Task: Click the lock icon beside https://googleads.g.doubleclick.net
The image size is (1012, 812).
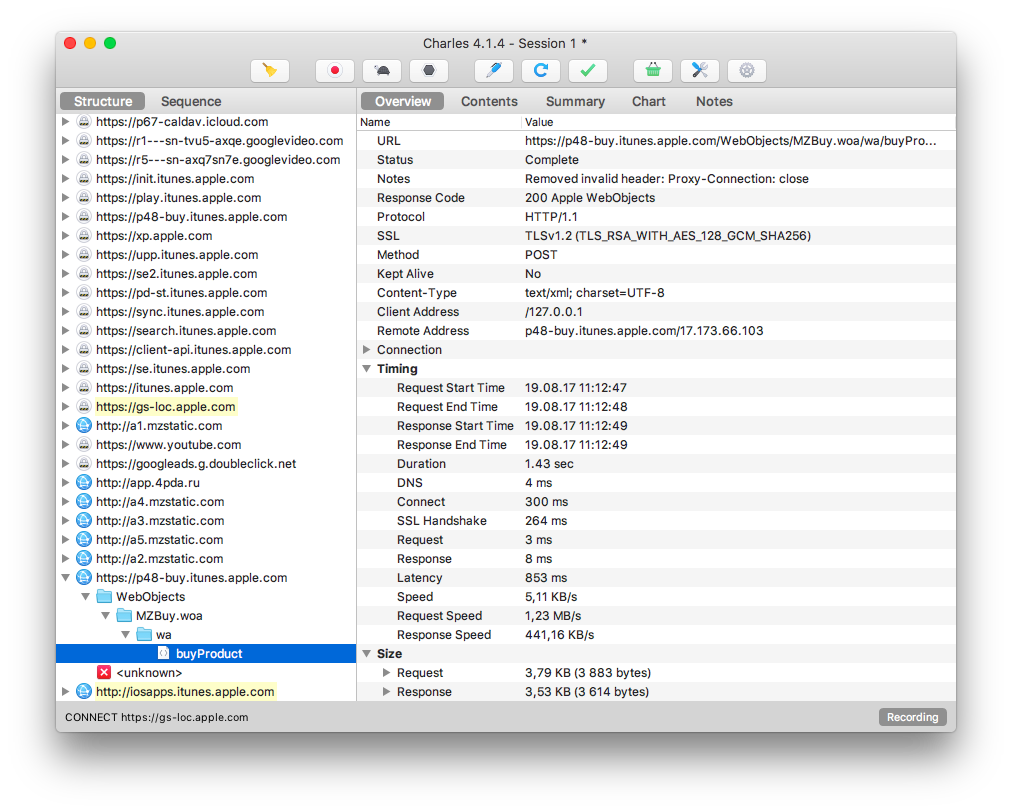Action: 84,463
